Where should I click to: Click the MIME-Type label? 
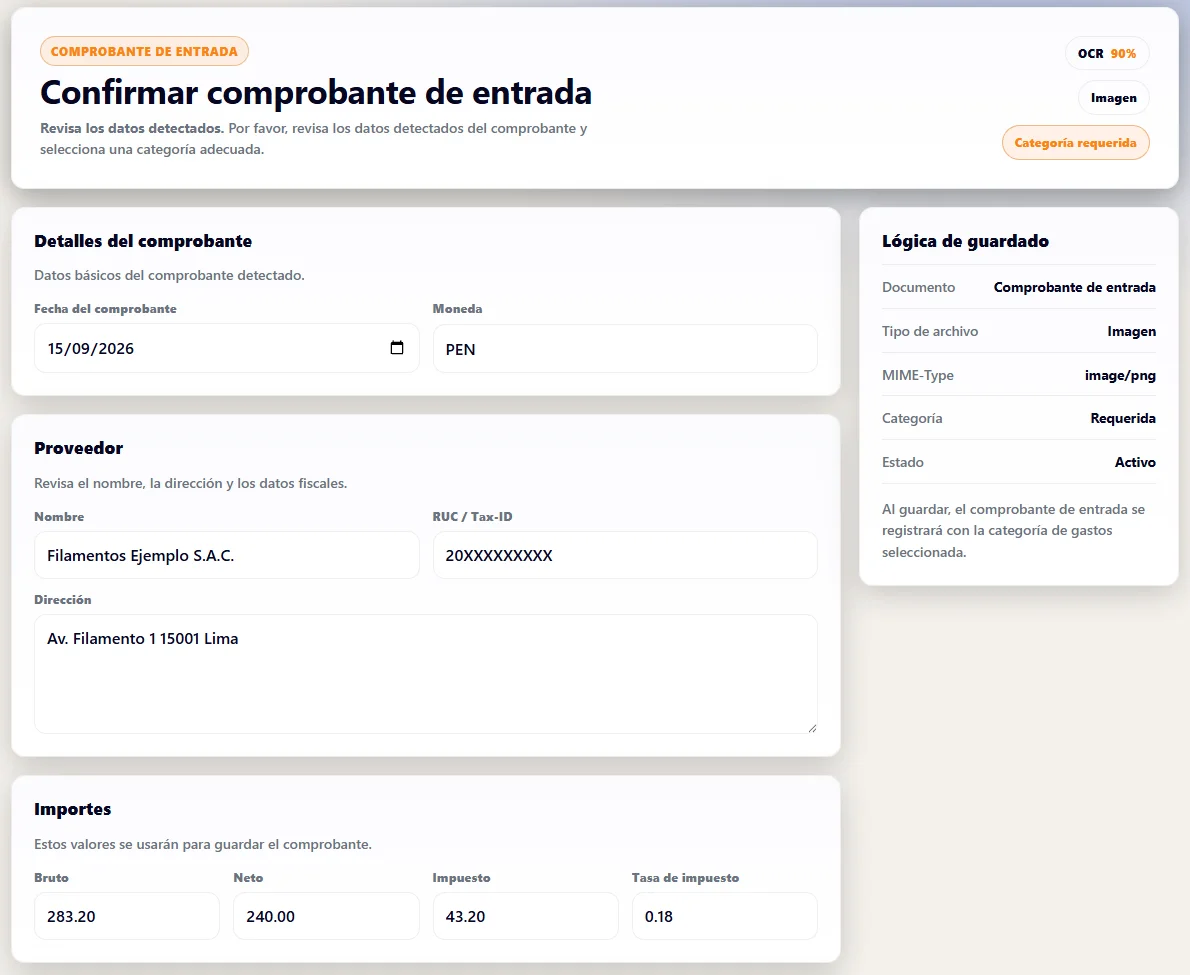tap(918, 375)
